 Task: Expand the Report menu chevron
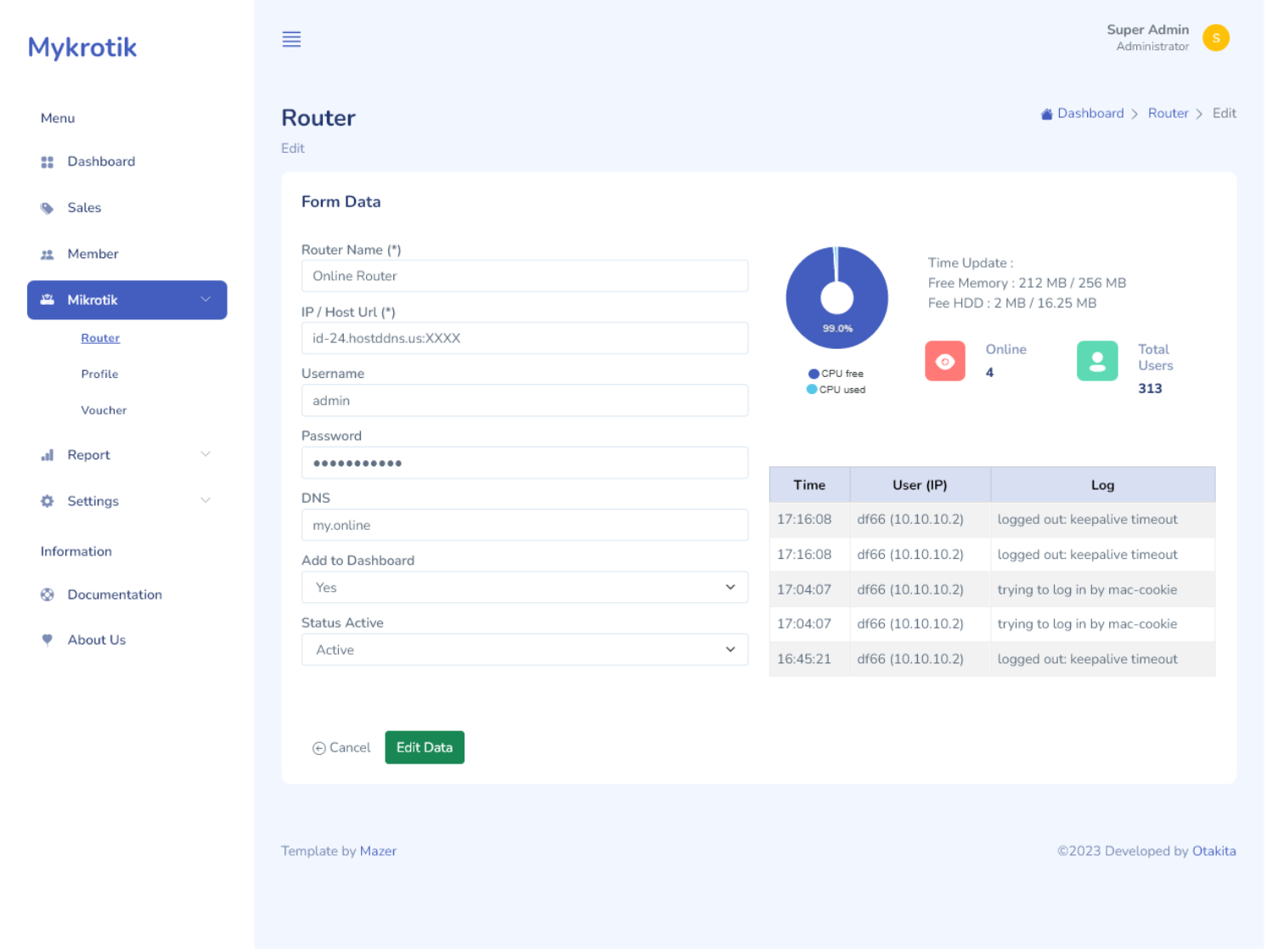pos(206,454)
